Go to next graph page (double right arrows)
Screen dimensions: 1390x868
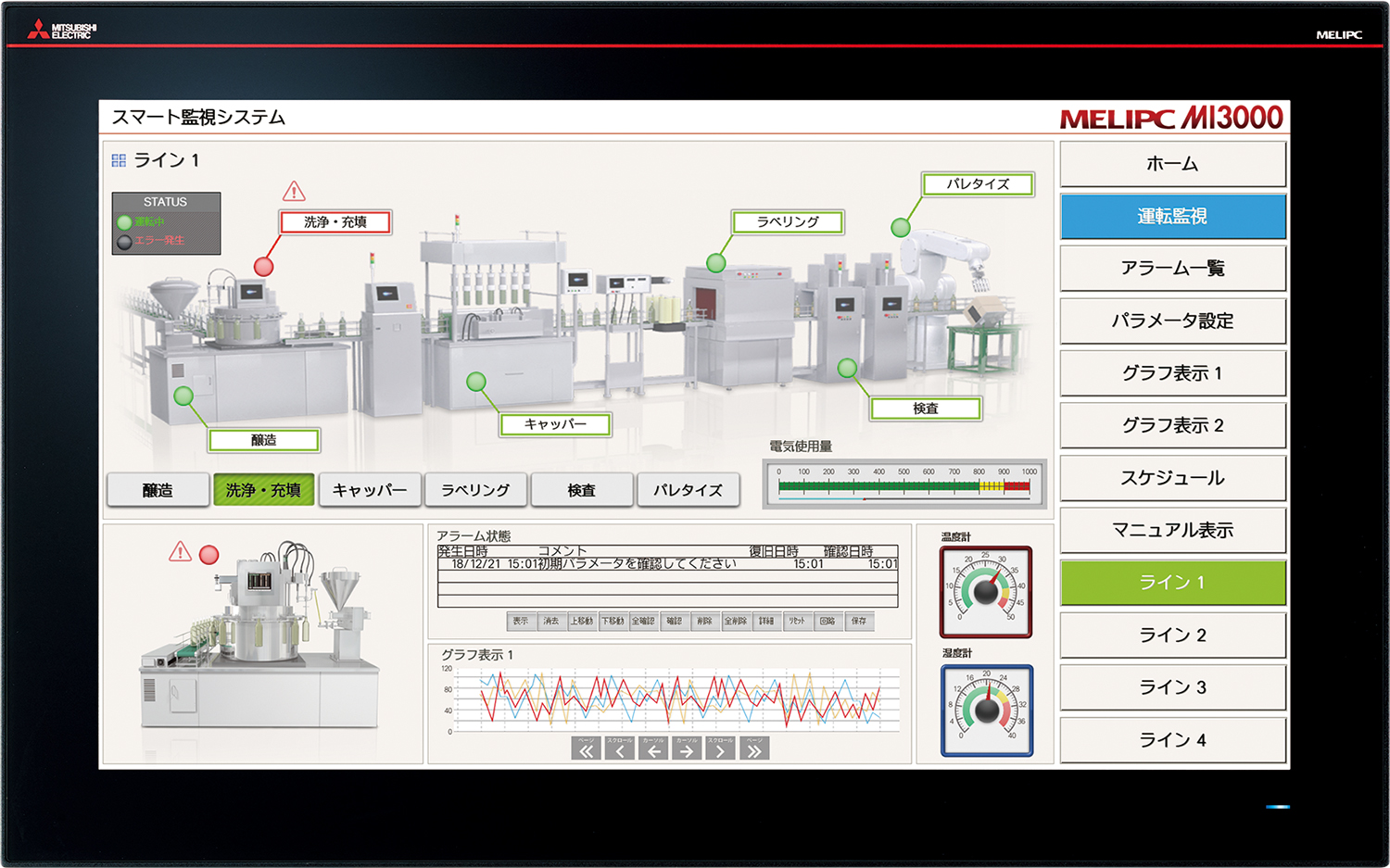tap(754, 748)
